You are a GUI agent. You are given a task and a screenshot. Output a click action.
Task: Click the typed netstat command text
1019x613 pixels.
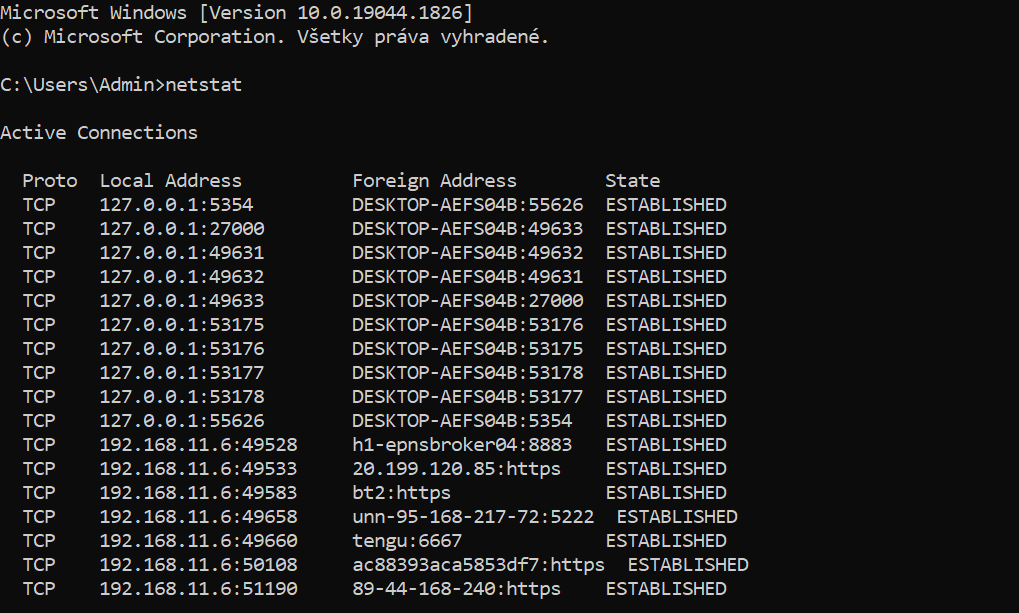[x=203, y=85]
